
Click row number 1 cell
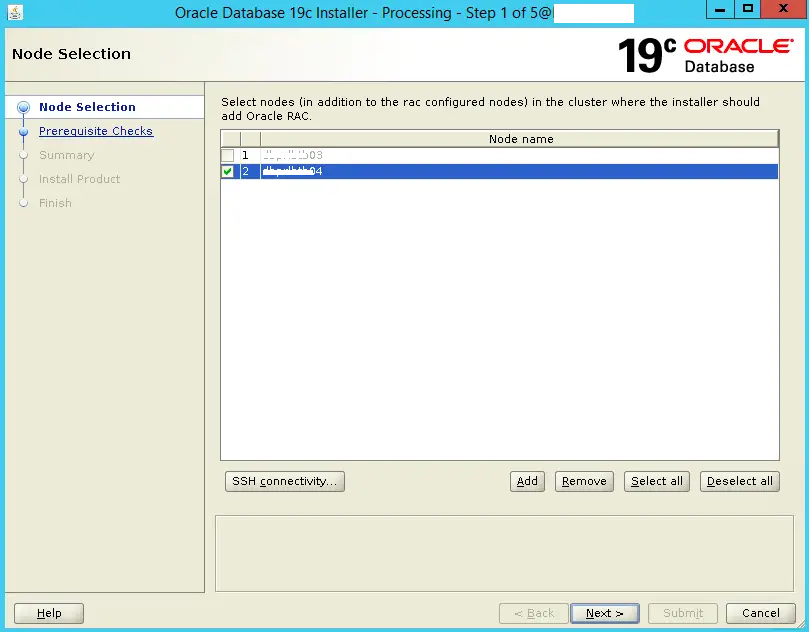click(250, 155)
